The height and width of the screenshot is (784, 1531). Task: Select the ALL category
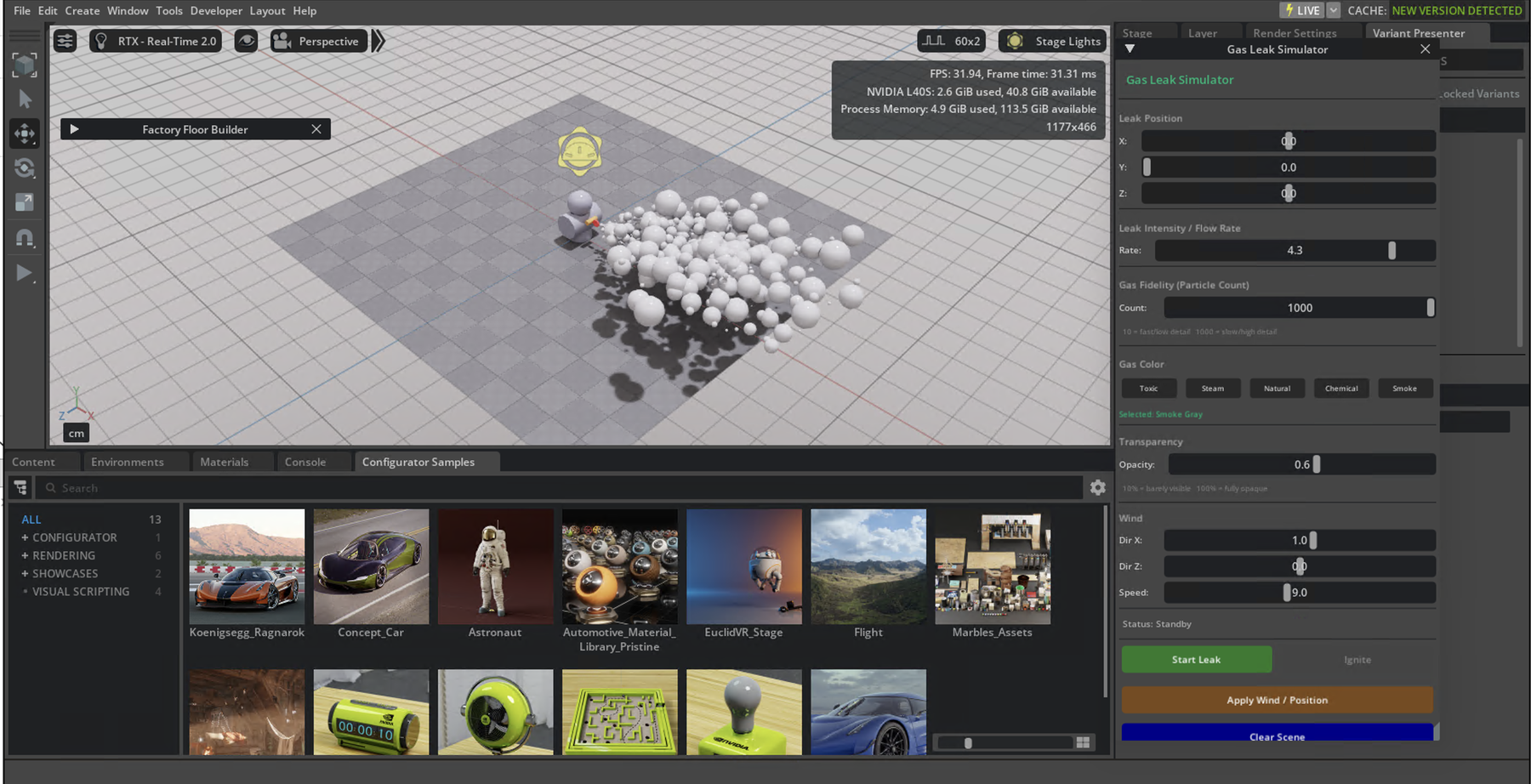(31, 520)
